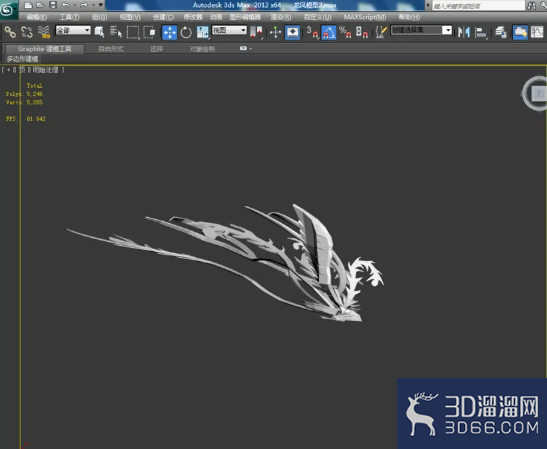
Task: Open the Manage Layers icon
Action: click(x=501, y=32)
